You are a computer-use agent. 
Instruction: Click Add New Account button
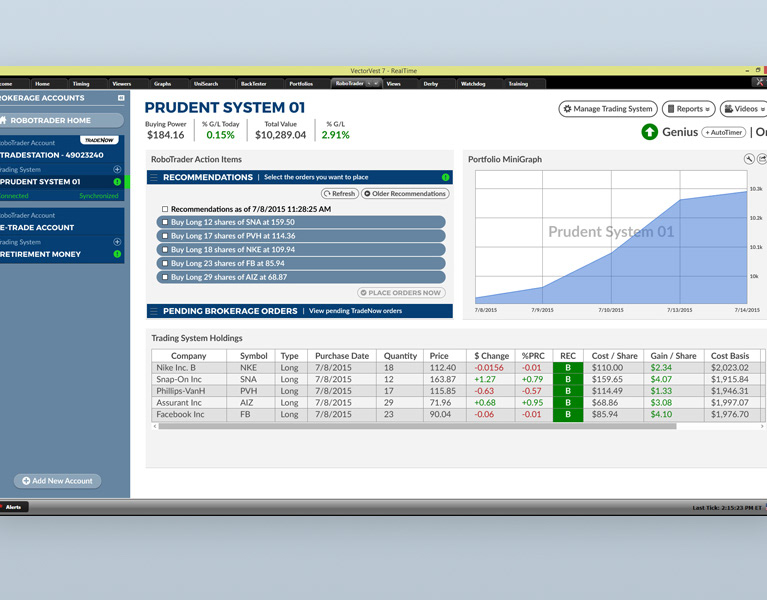pyautogui.click(x=57, y=481)
